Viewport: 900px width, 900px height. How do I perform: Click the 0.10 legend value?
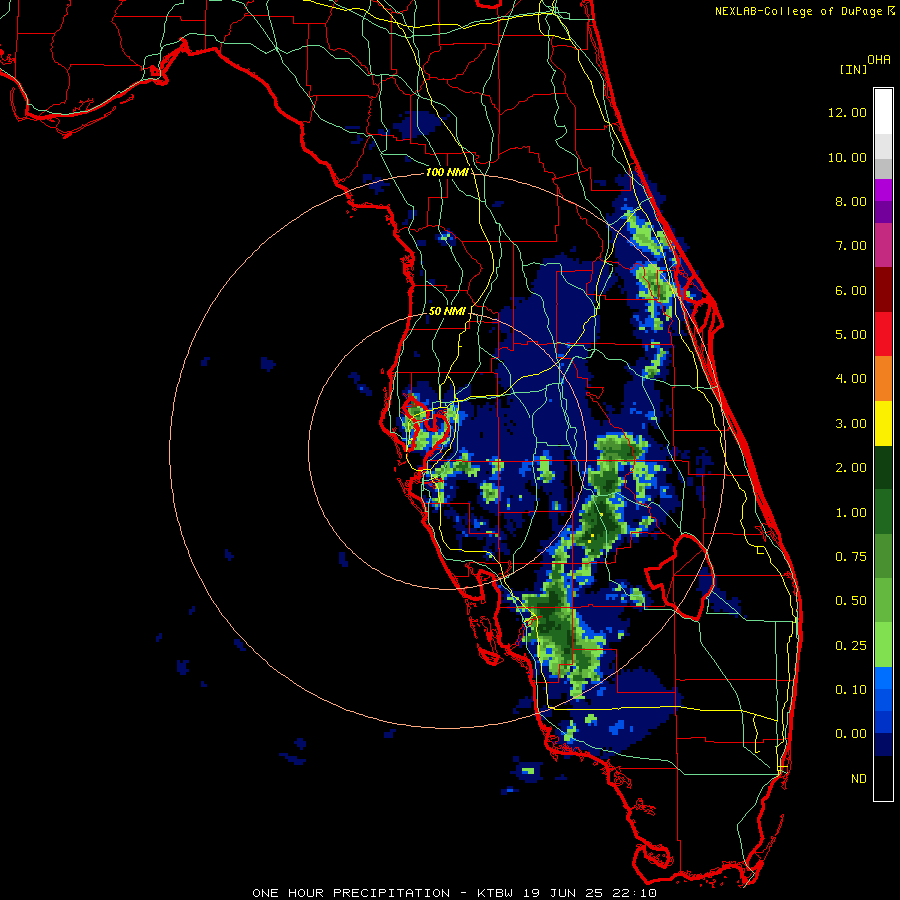click(851, 690)
